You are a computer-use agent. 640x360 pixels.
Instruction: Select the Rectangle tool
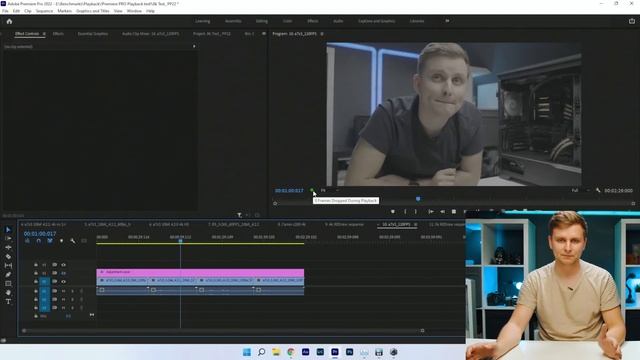(8, 284)
